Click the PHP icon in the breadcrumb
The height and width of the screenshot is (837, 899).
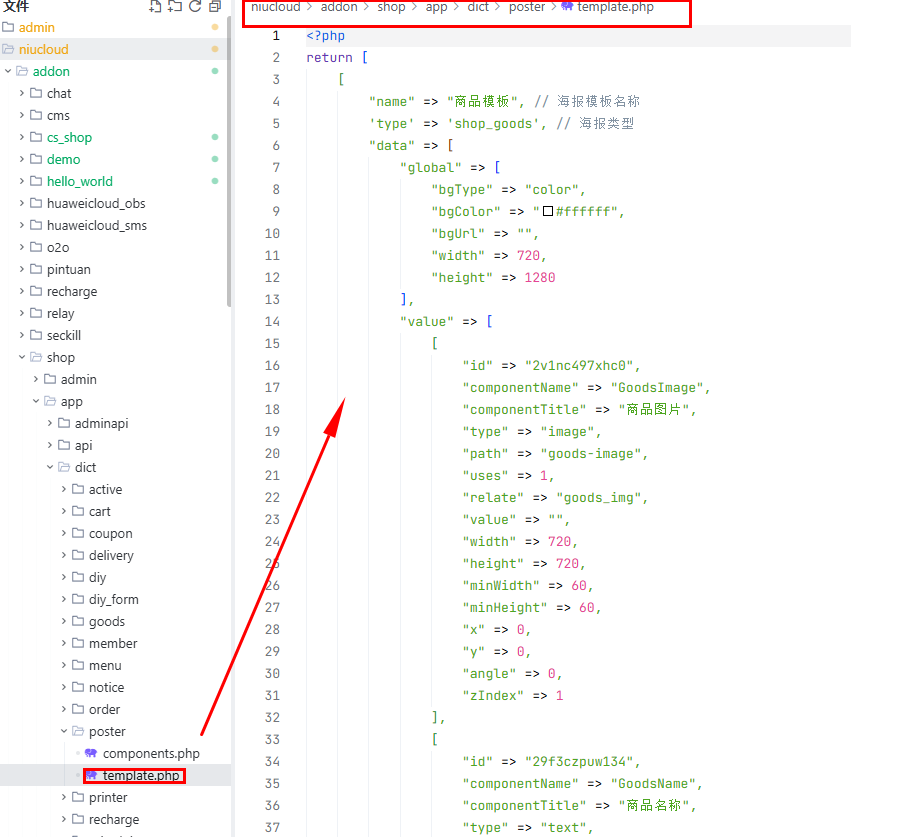pos(567,7)
